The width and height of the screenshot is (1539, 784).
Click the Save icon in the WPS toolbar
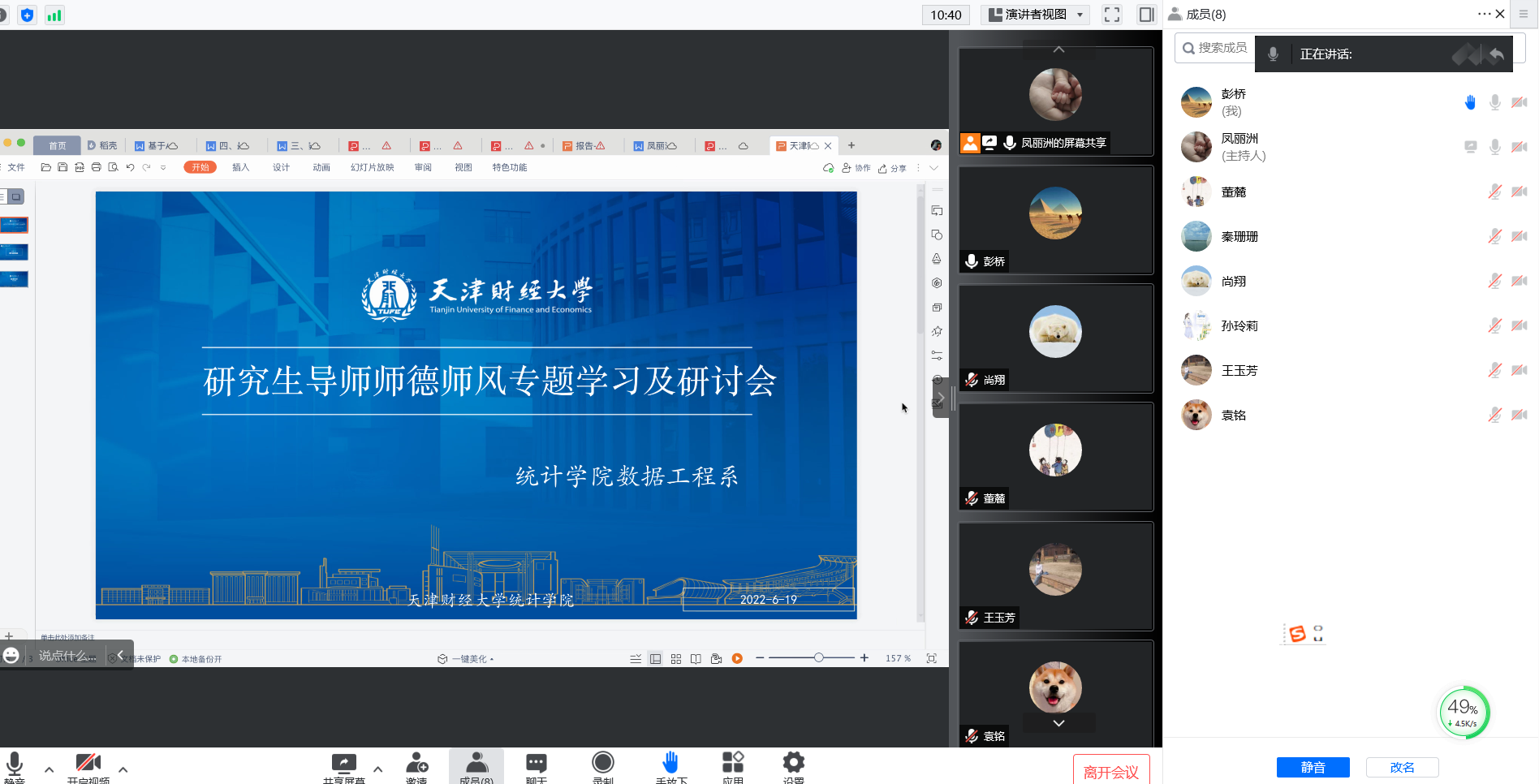pyautogui.click(x=63, y=167)
